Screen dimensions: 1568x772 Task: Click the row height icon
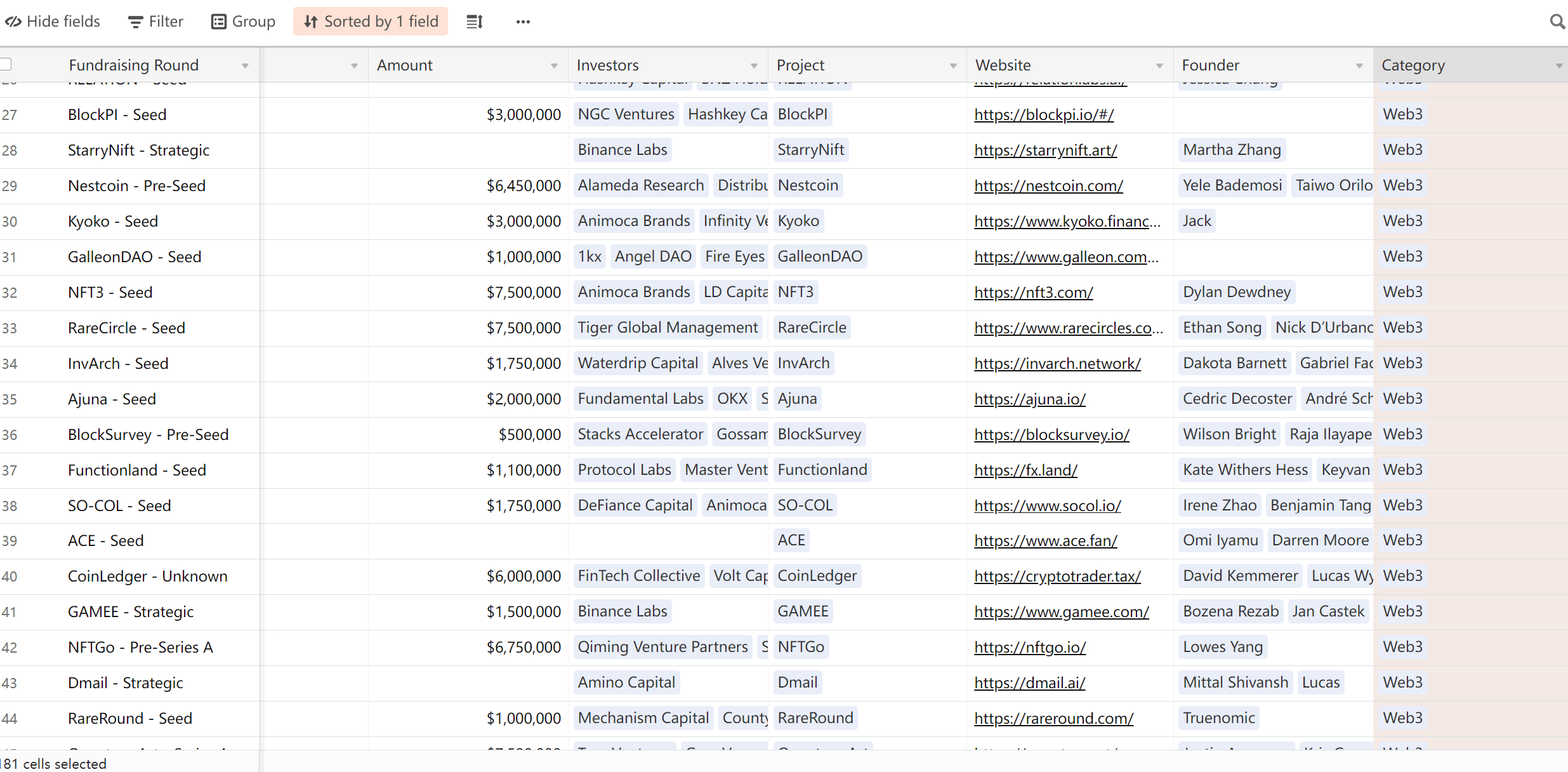click(475, 22)
